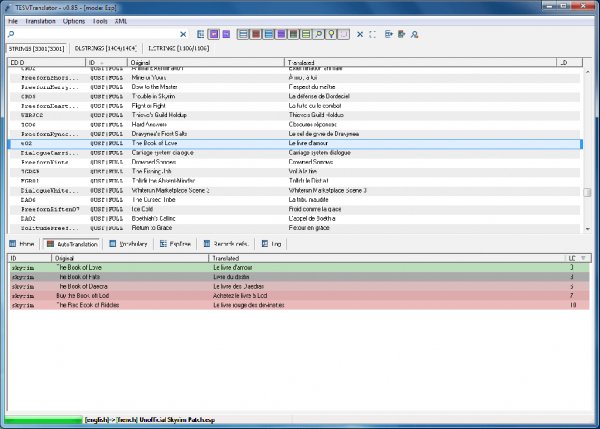600x429 pixels.
Task: Click the Vocabulary tab icon
Action: [x=112, y=244]
